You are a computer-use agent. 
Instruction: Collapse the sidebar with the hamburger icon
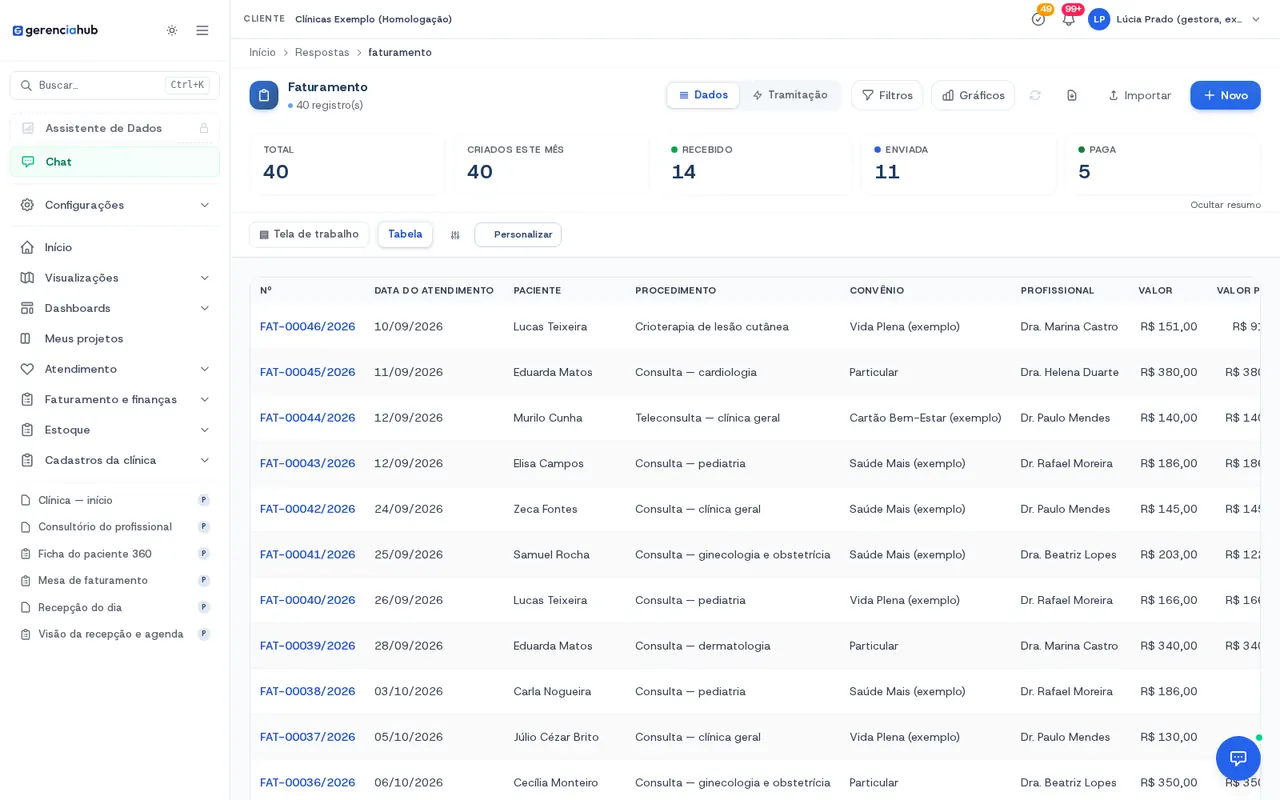[202, 30]
